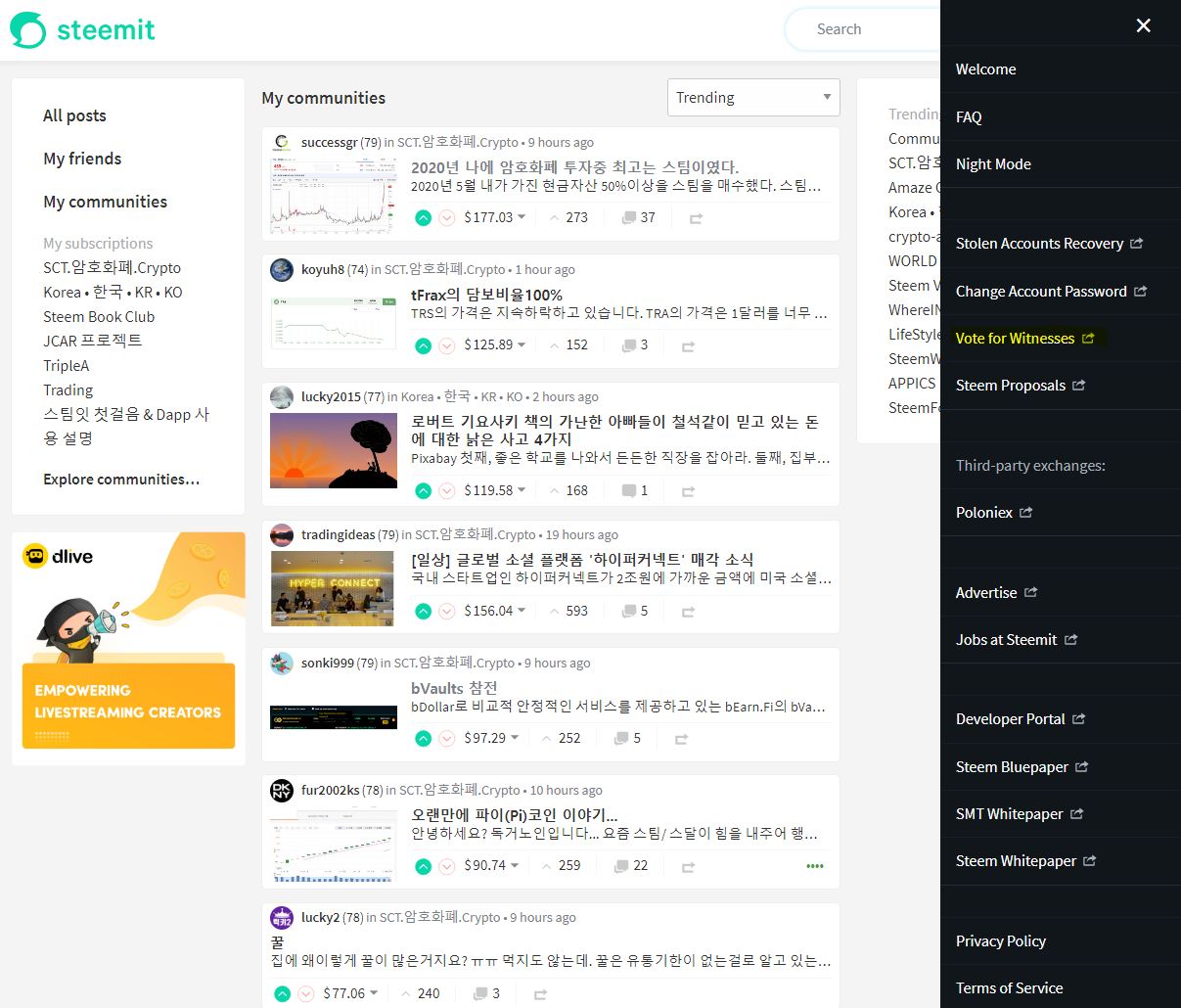The height and width of the screenshot is (1008, 1181).
Task: Choose Vote for Witnesses
Action: 1024,338
